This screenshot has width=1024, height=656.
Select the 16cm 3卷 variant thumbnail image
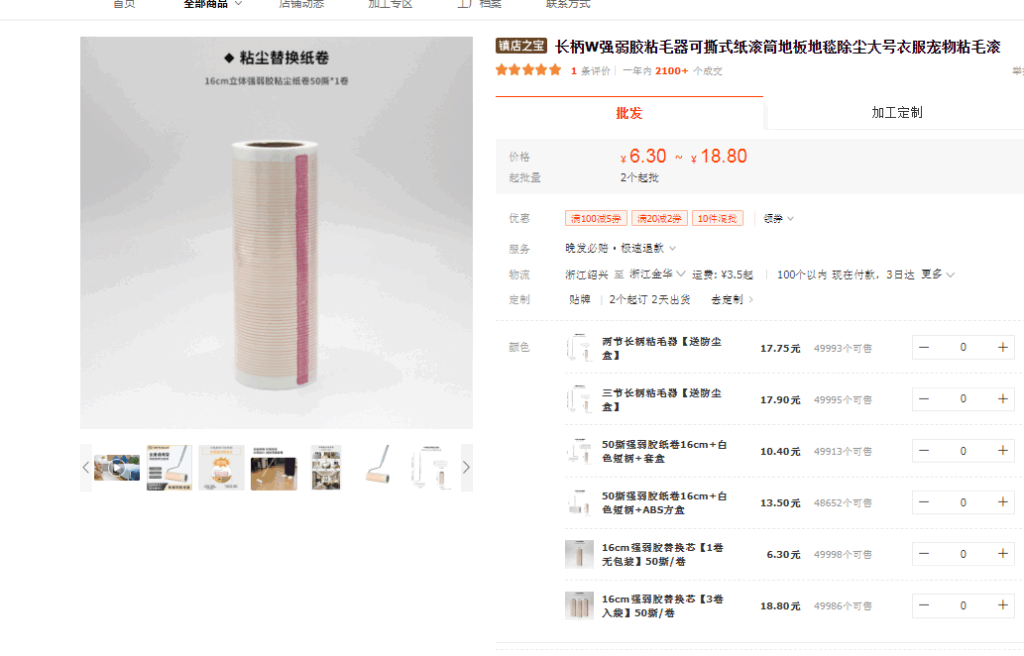click(x=579, y=605)
